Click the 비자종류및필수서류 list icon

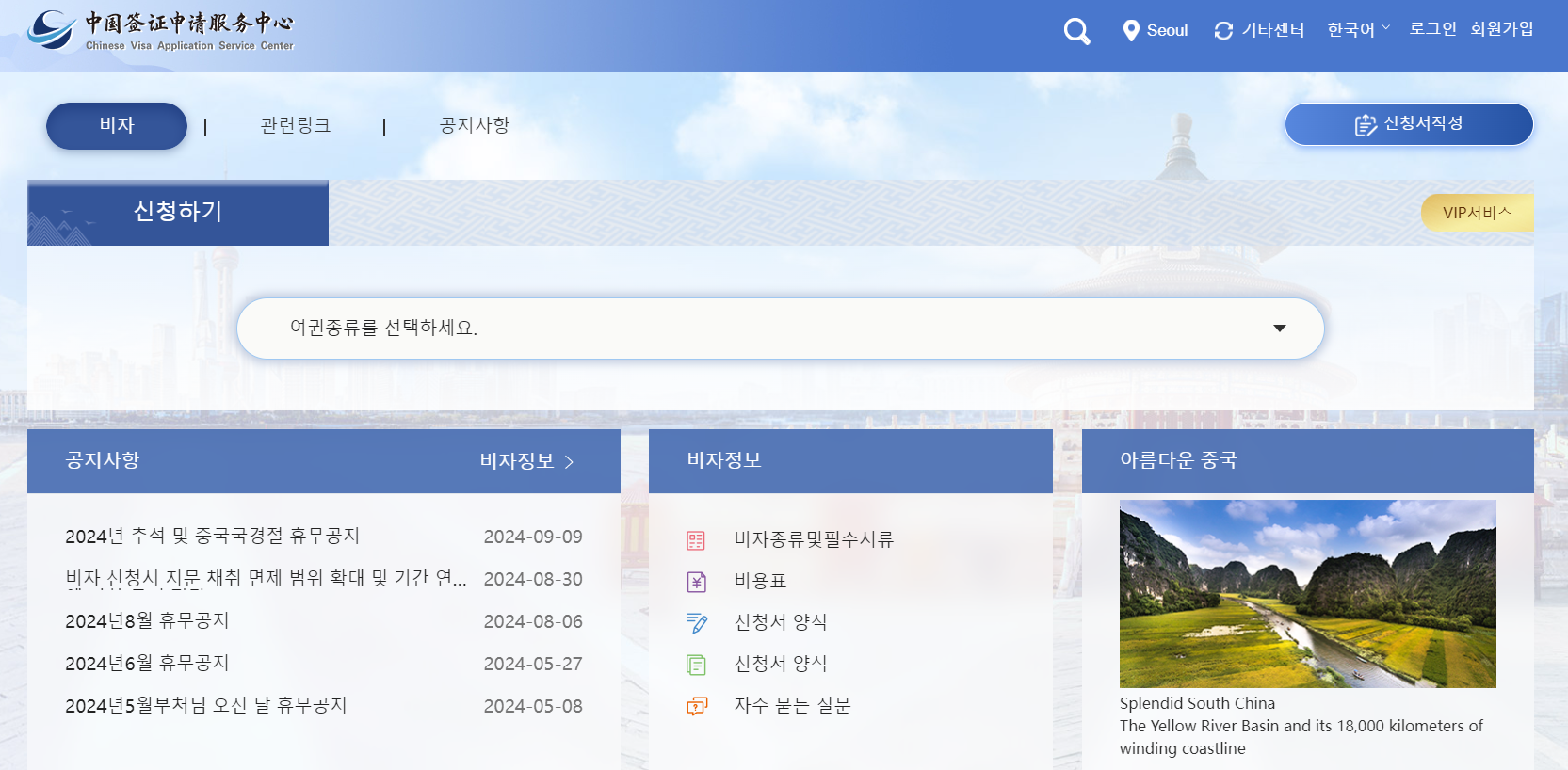point(696,540)
